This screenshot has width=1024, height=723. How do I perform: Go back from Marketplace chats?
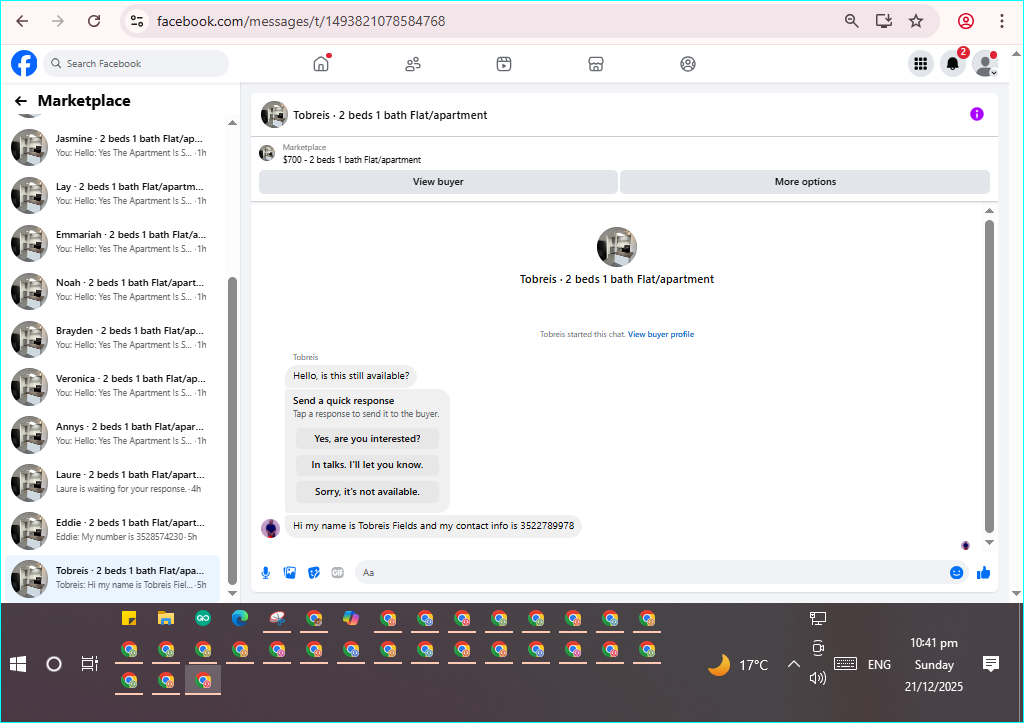pyautogui.click(x=21, y=101)
